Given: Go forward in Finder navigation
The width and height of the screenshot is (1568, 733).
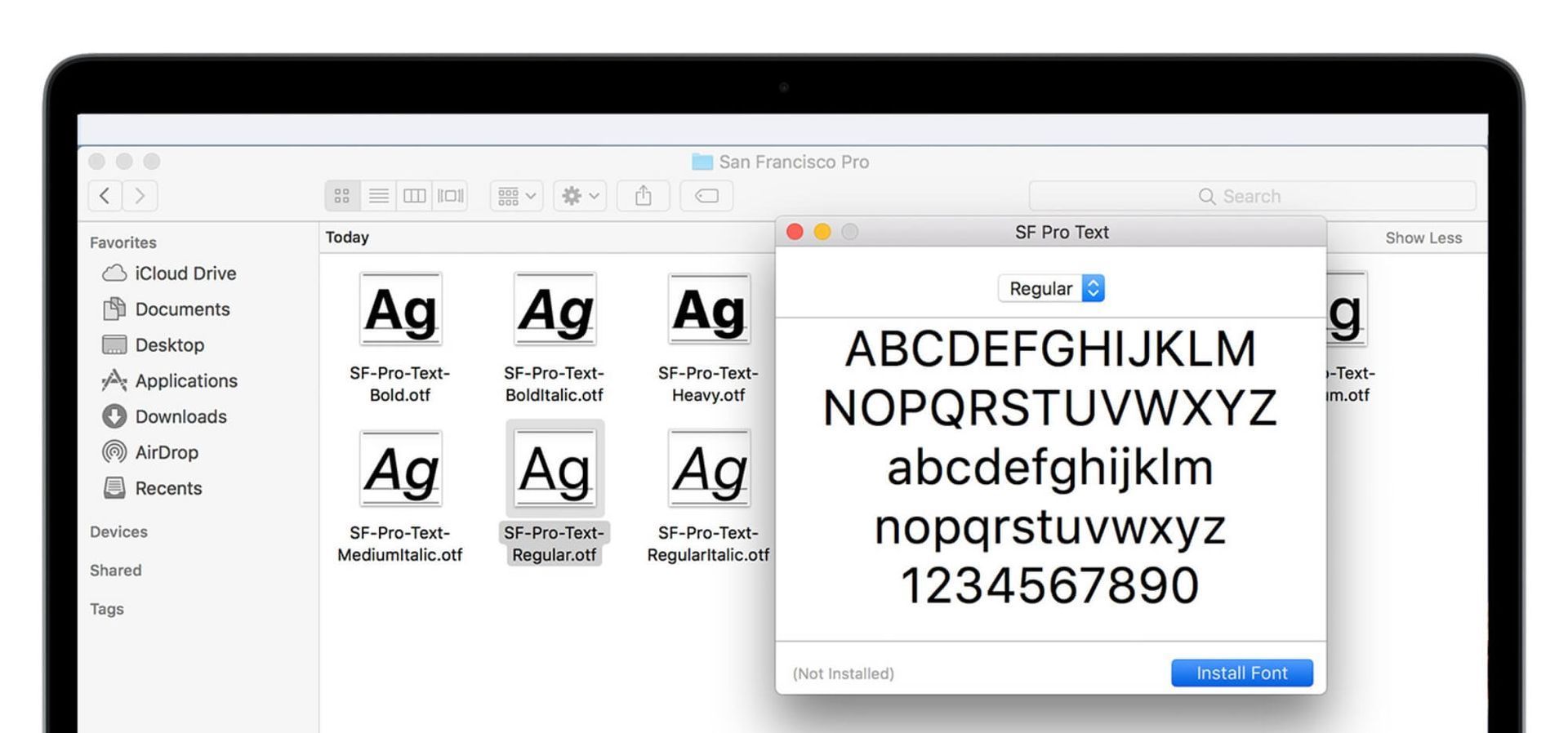Looking at the screenshot, I should click(x=140, y=196).
